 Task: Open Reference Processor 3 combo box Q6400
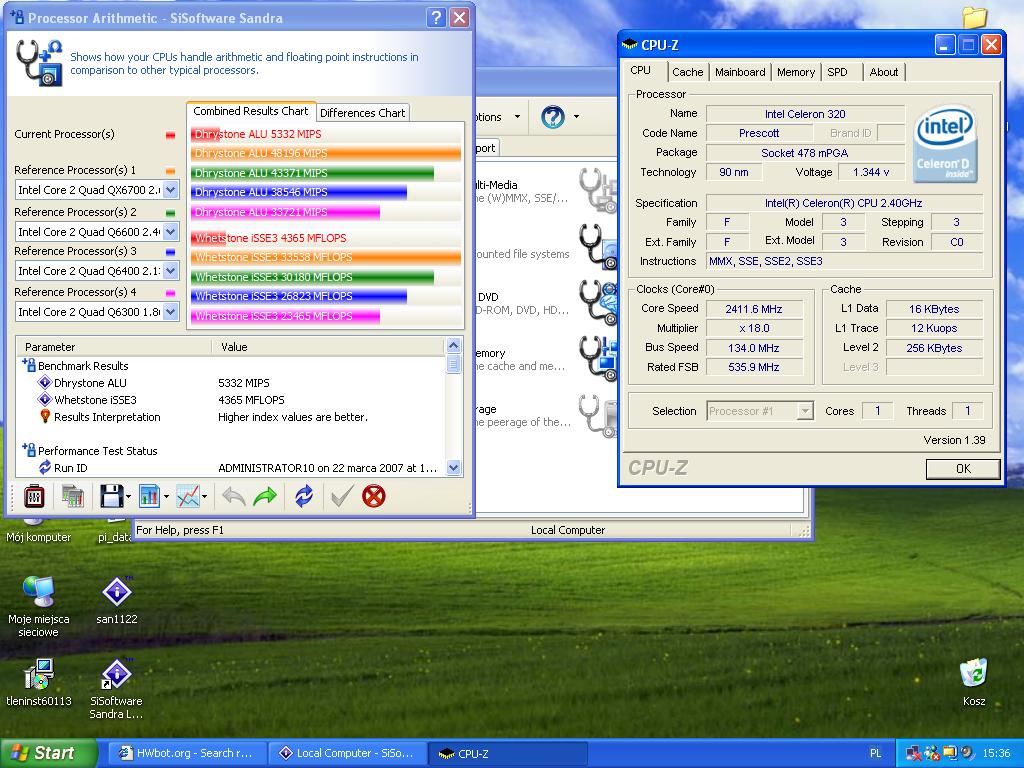click(x=97, y=270)
